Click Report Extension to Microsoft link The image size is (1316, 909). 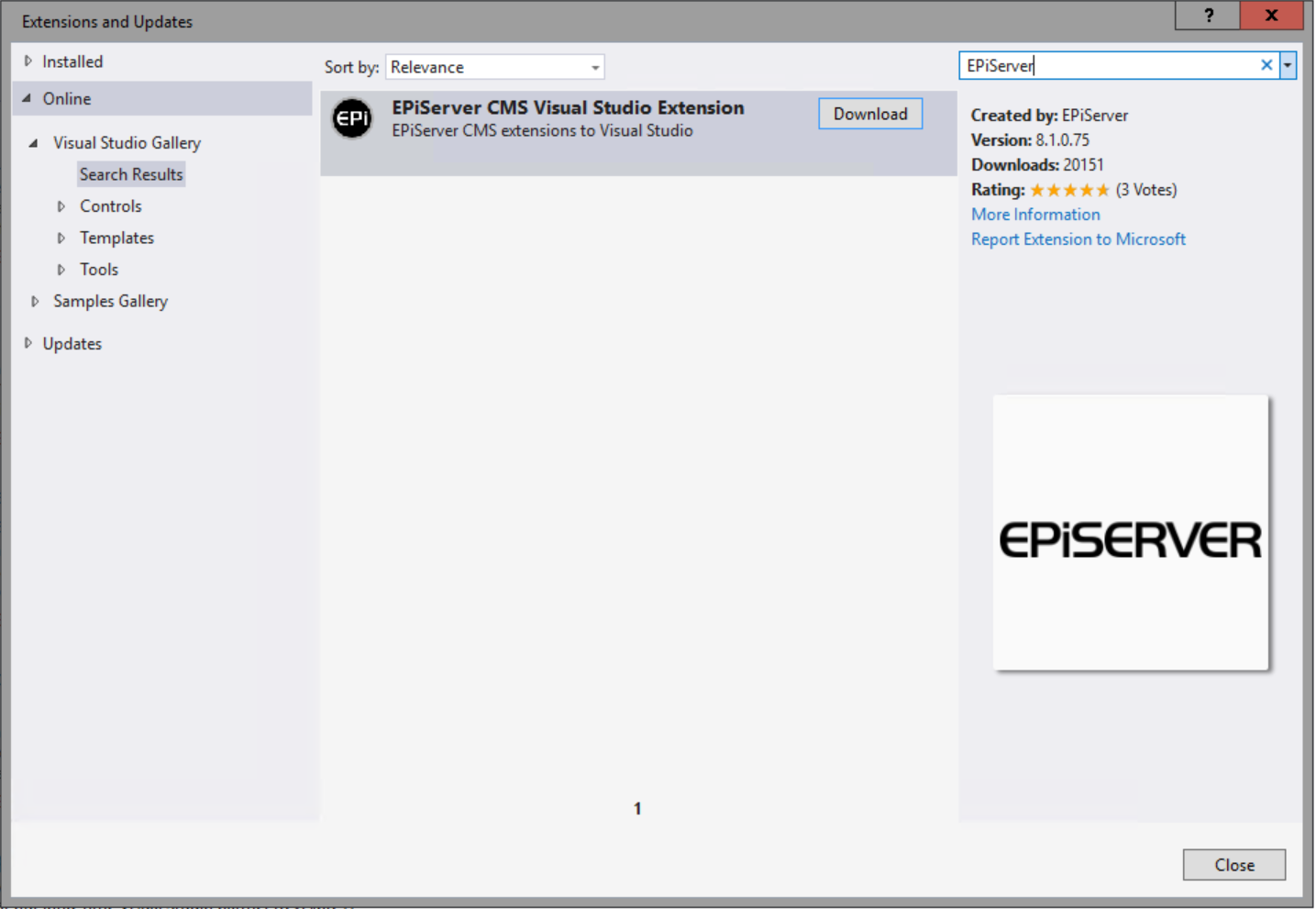coord(1078,239)
